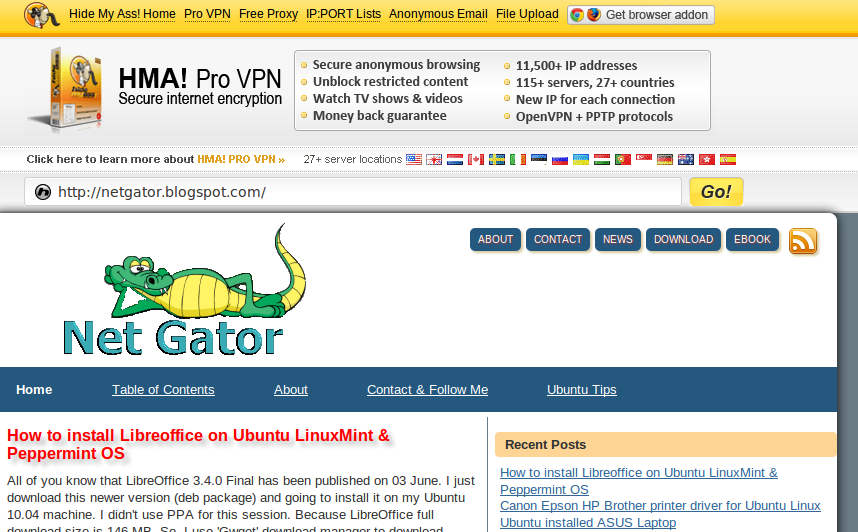
Task: Open the NEWS button in blog header
Action: (x=618, y=240)
